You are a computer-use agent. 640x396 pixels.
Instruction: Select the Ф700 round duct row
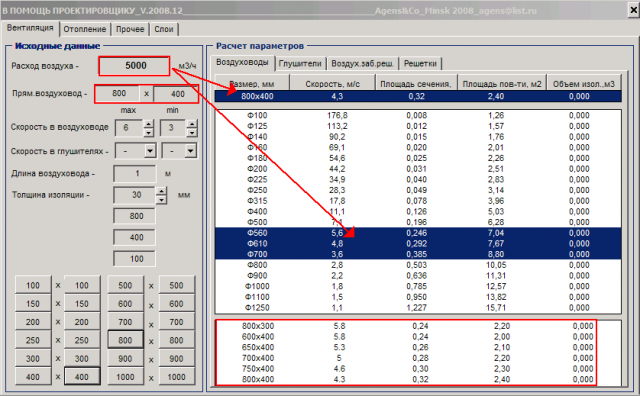point(418,254)
